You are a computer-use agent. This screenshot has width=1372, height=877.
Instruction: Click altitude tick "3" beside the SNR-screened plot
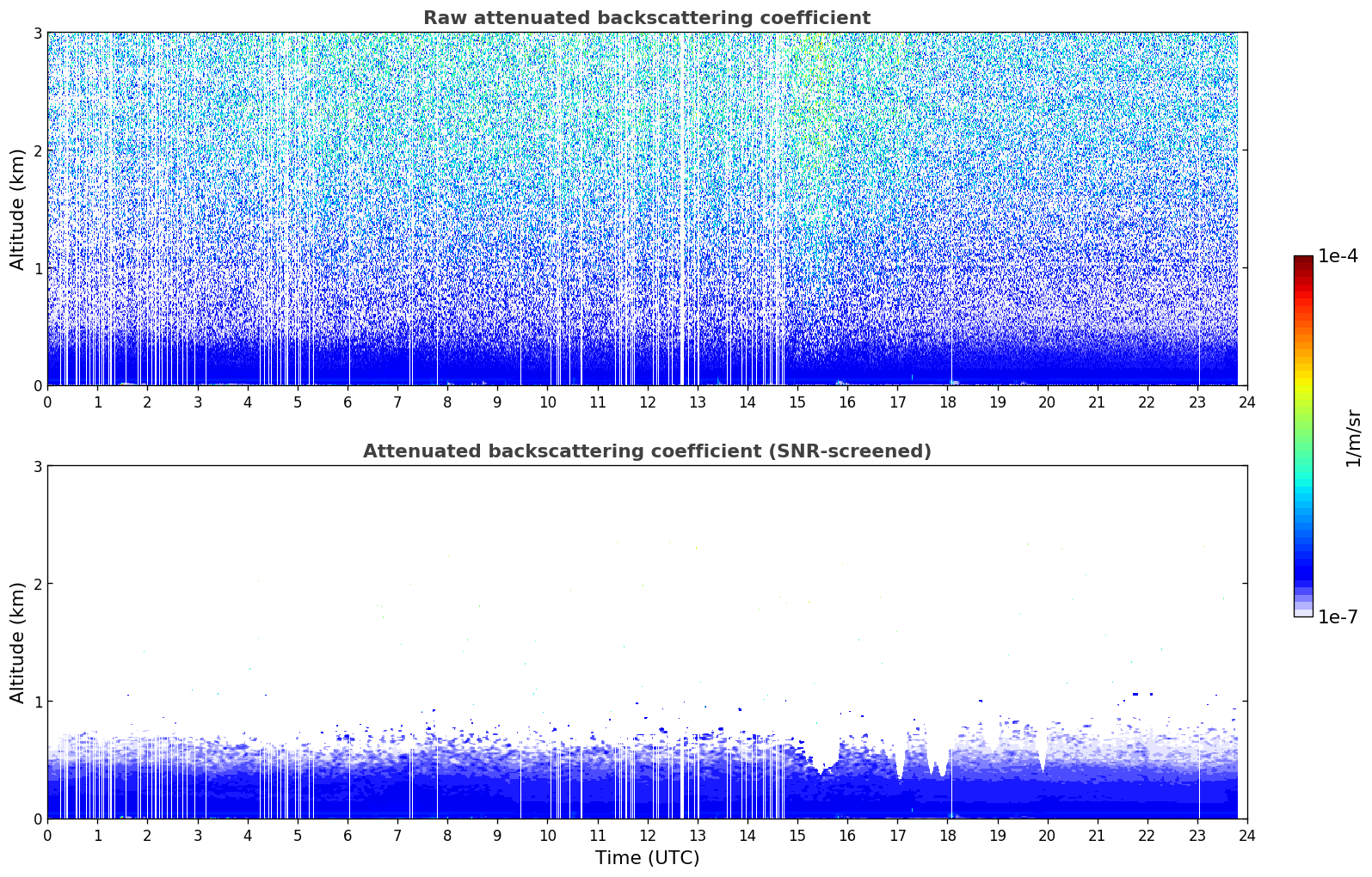tap(37, 466)
